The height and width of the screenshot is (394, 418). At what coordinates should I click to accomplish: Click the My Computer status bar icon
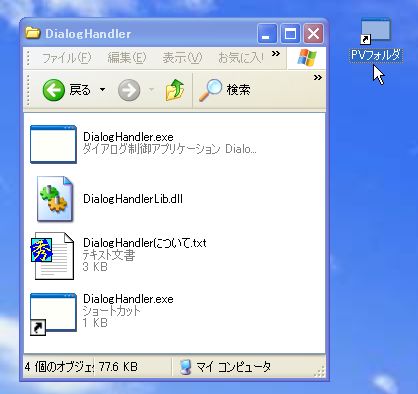pos(185,367)
